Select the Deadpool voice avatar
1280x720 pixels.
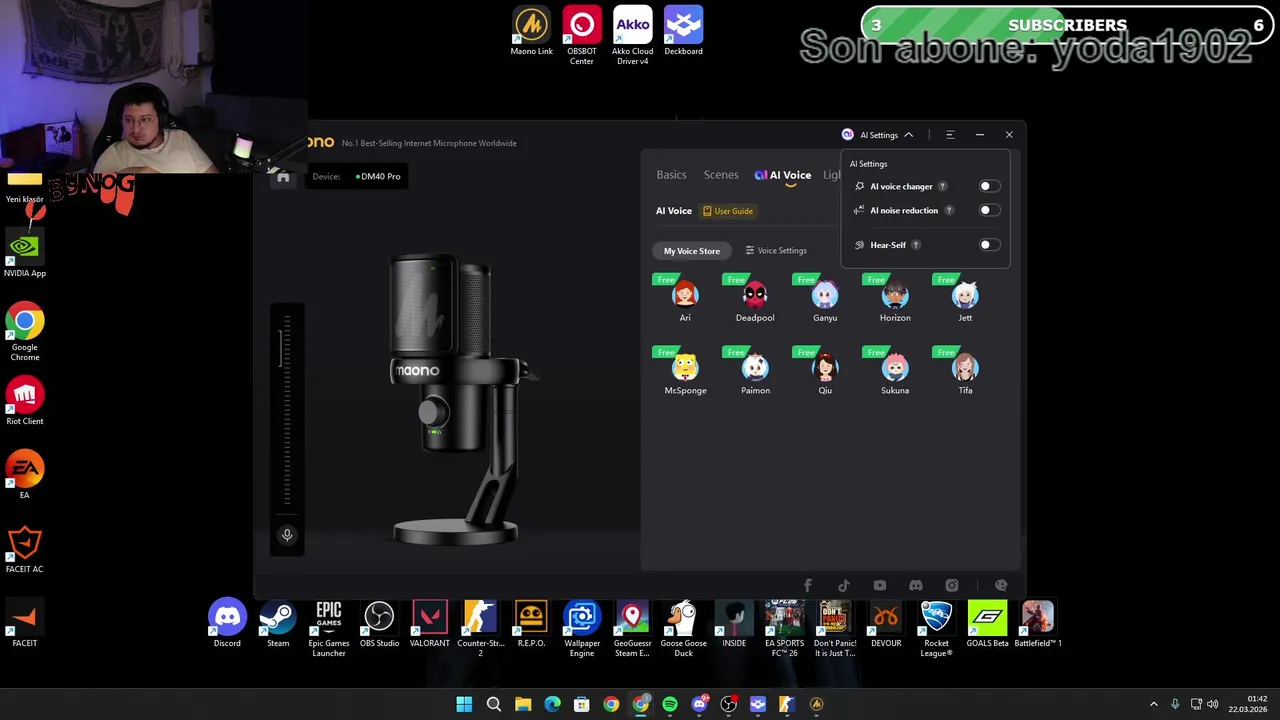click(x=755, y=295)
